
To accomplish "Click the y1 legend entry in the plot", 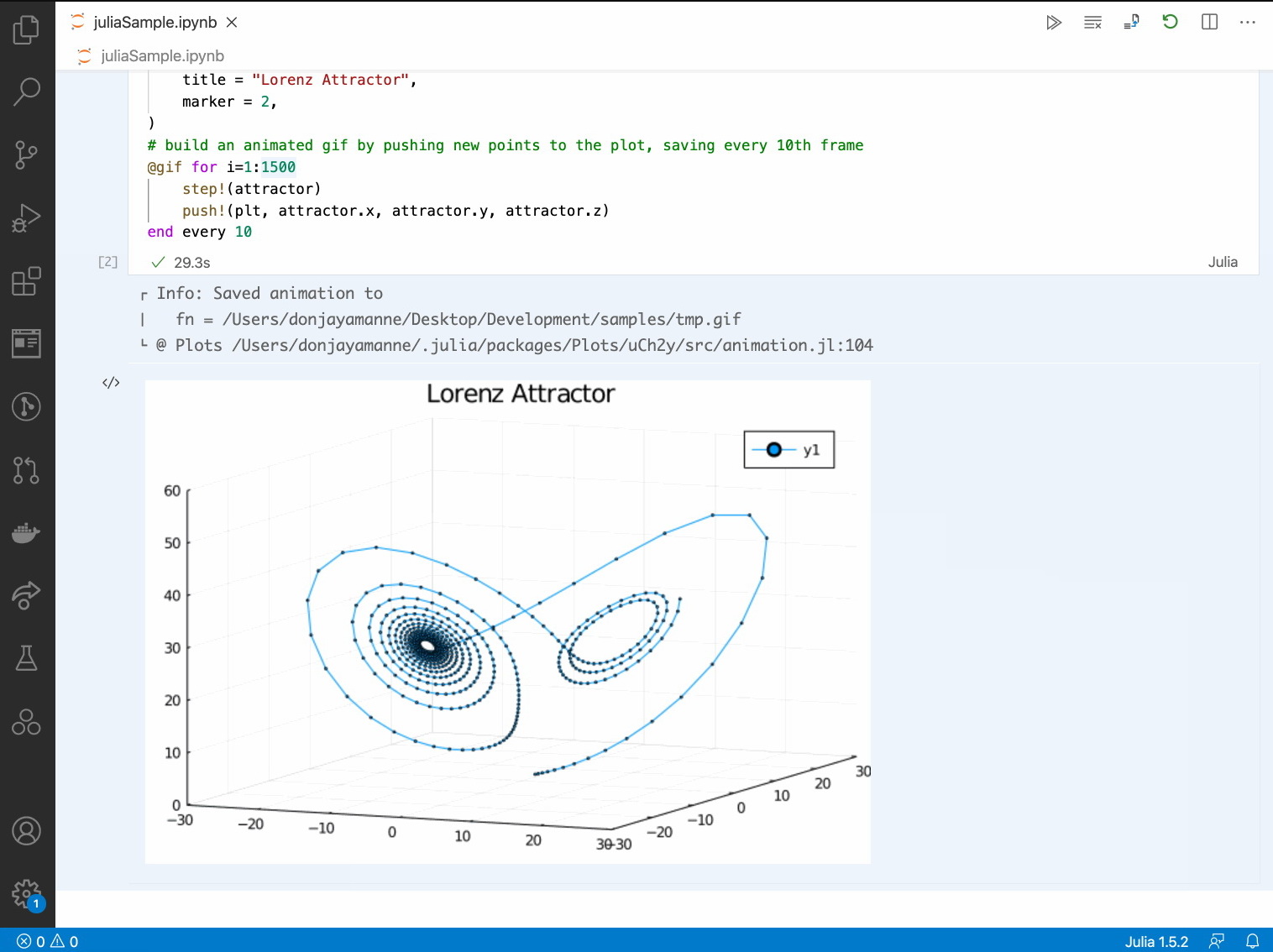I will (x=789, y=450).
